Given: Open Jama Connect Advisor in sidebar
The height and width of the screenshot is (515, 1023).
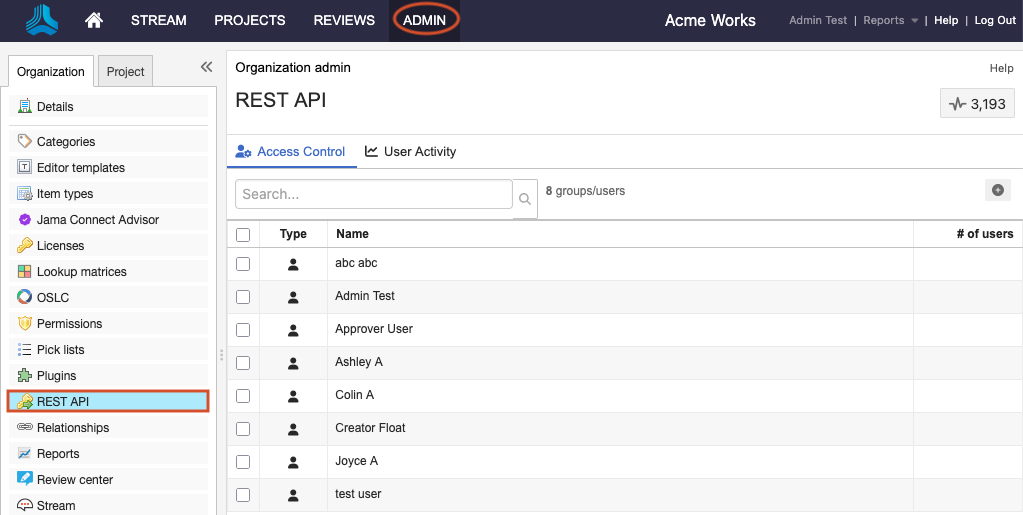Looking at the screenshot, I should 97,220.
